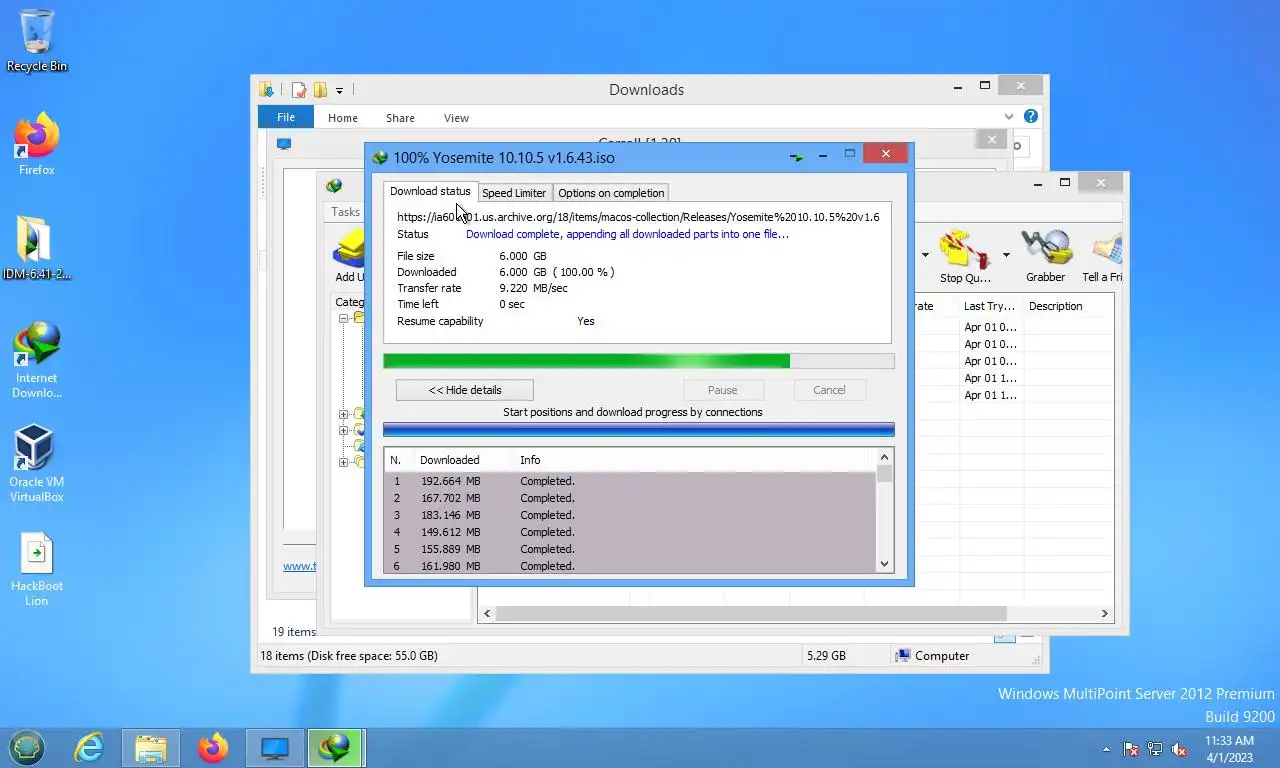
Task: Click the Start button on taskbar
Action: tap(27, 747)
